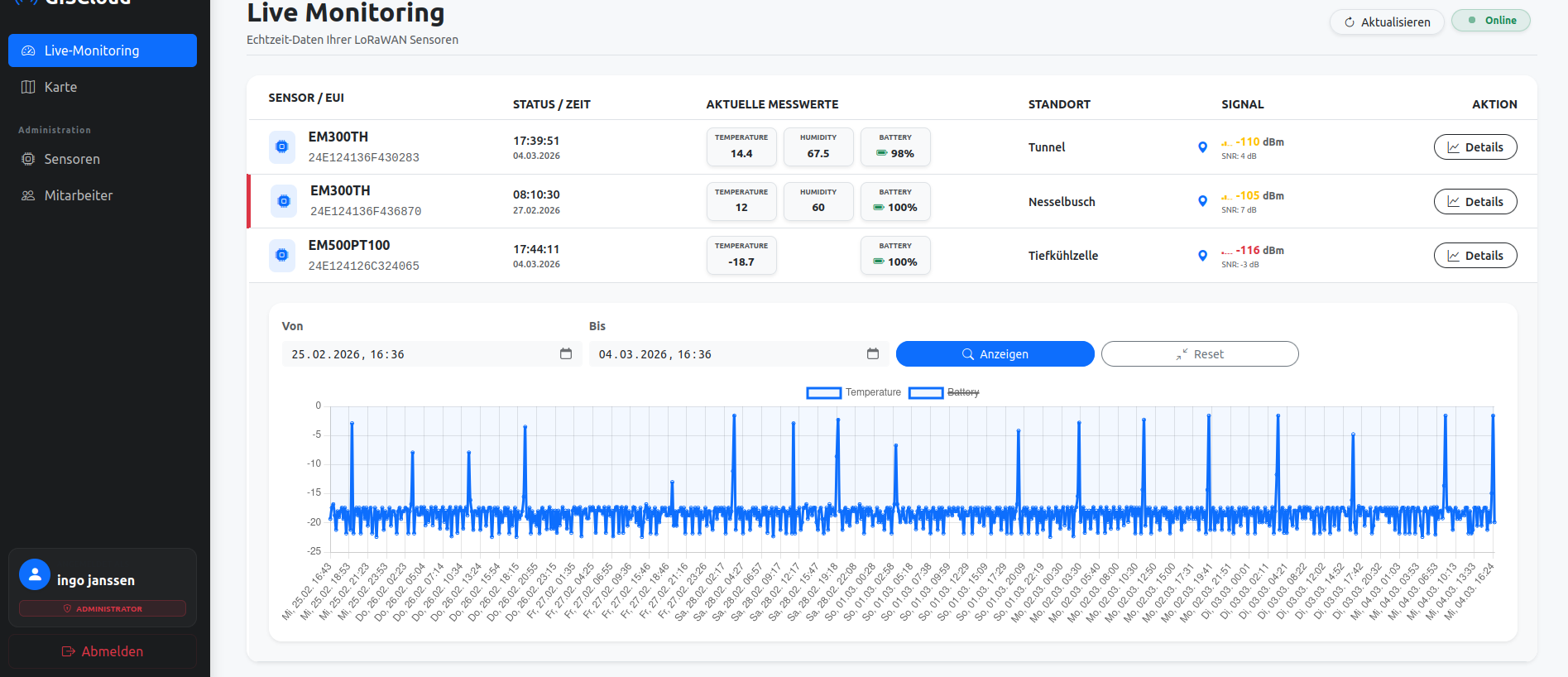
Task: Click the ingo janssen user avatar
Action: click(35, 575)
